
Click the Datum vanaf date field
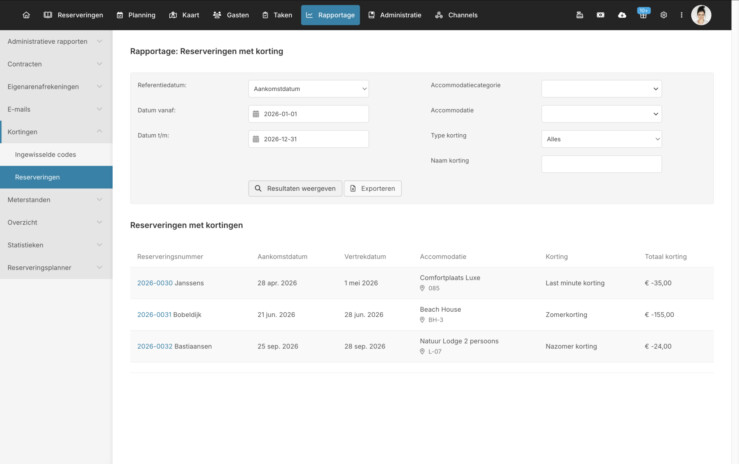(308, 114)
